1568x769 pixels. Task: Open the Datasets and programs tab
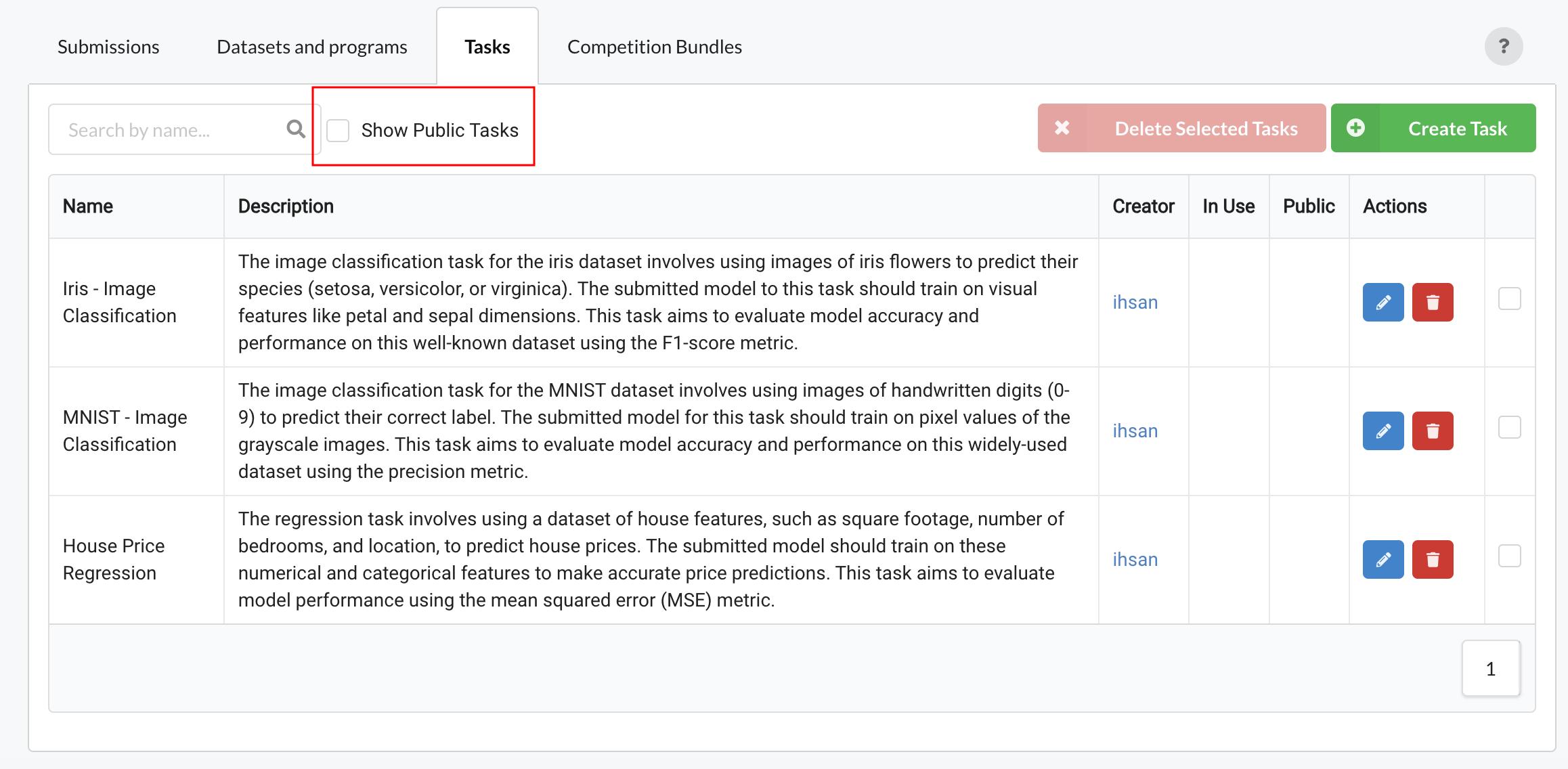coord(311,47)
